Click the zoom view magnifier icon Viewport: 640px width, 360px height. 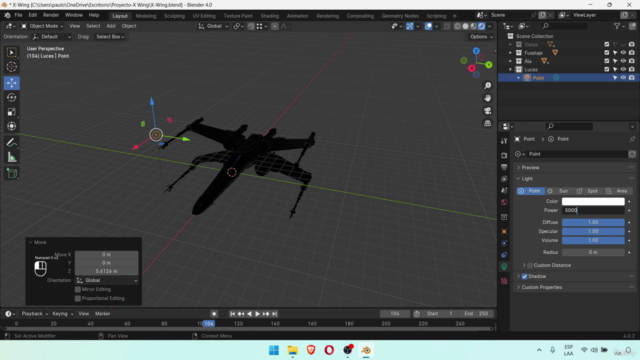487,86
